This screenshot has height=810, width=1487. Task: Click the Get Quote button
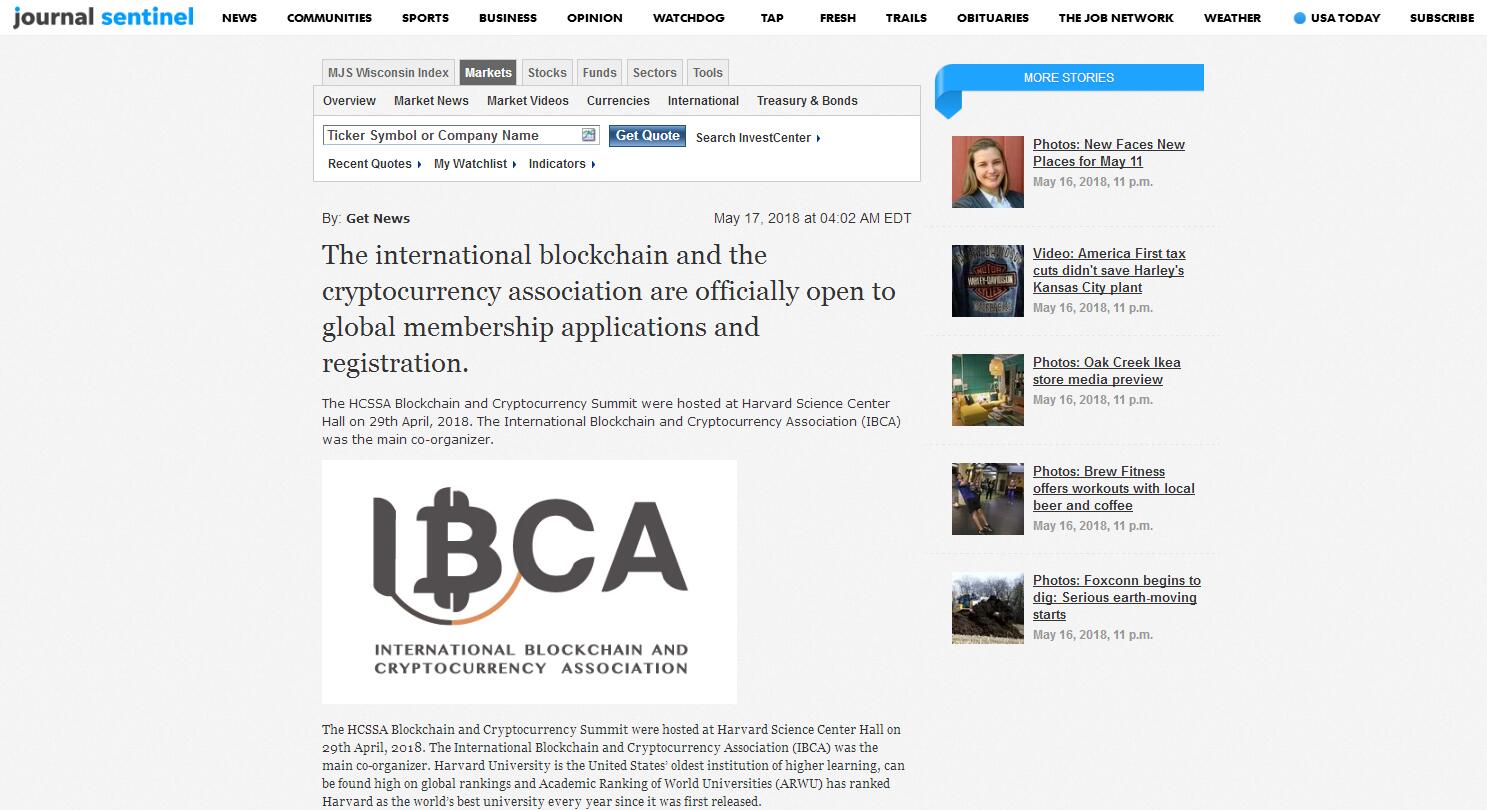pyautogui.click(x=648, y=136)
